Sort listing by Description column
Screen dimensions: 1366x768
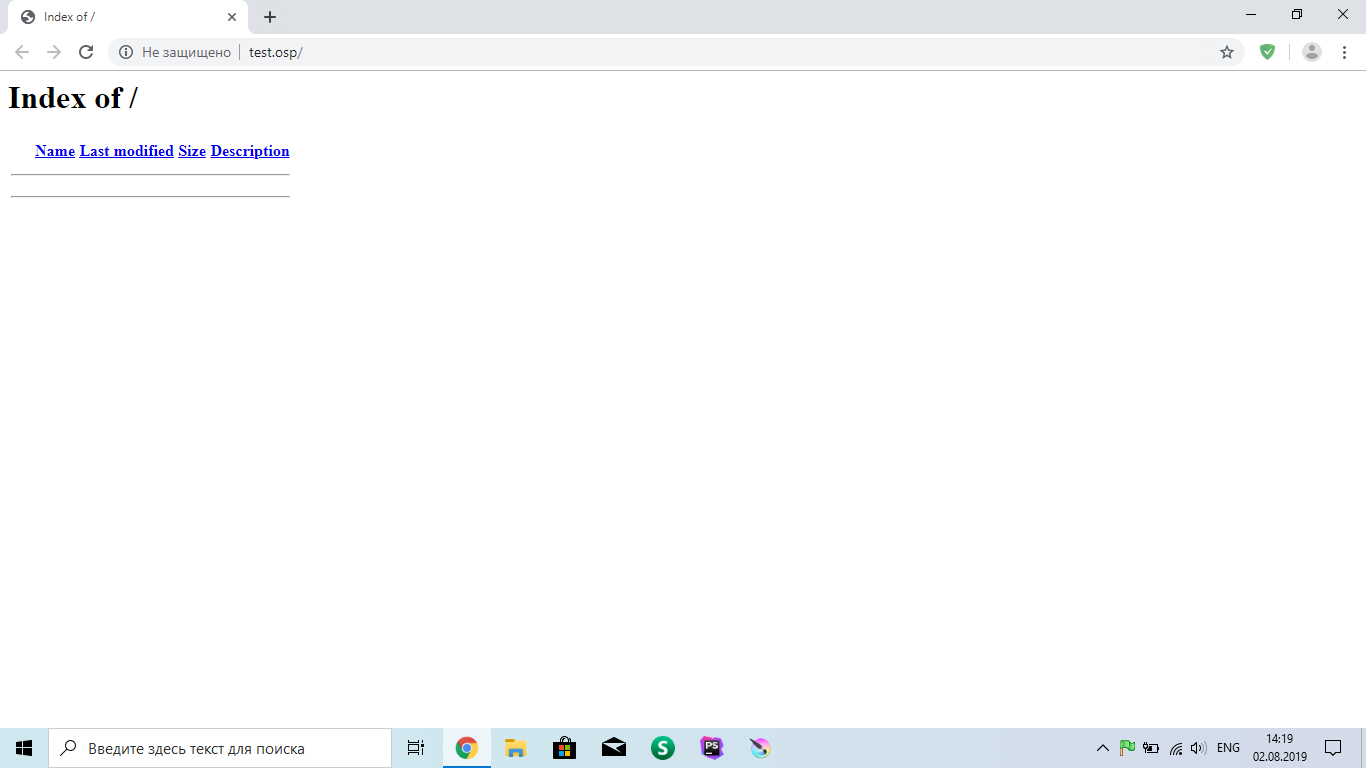point(250,151)
